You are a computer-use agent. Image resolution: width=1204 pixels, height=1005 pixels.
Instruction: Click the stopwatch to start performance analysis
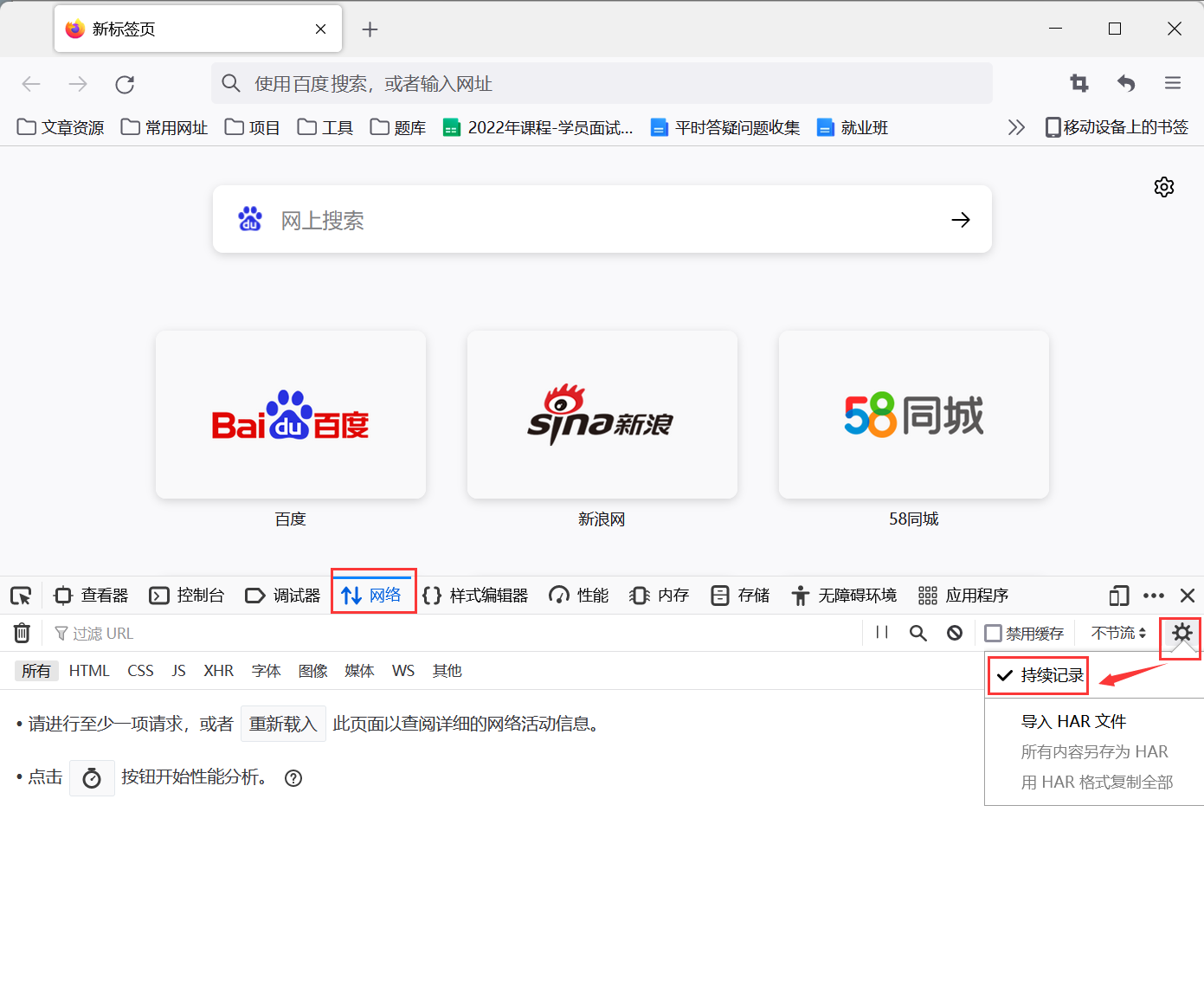(x=92, y=777)
